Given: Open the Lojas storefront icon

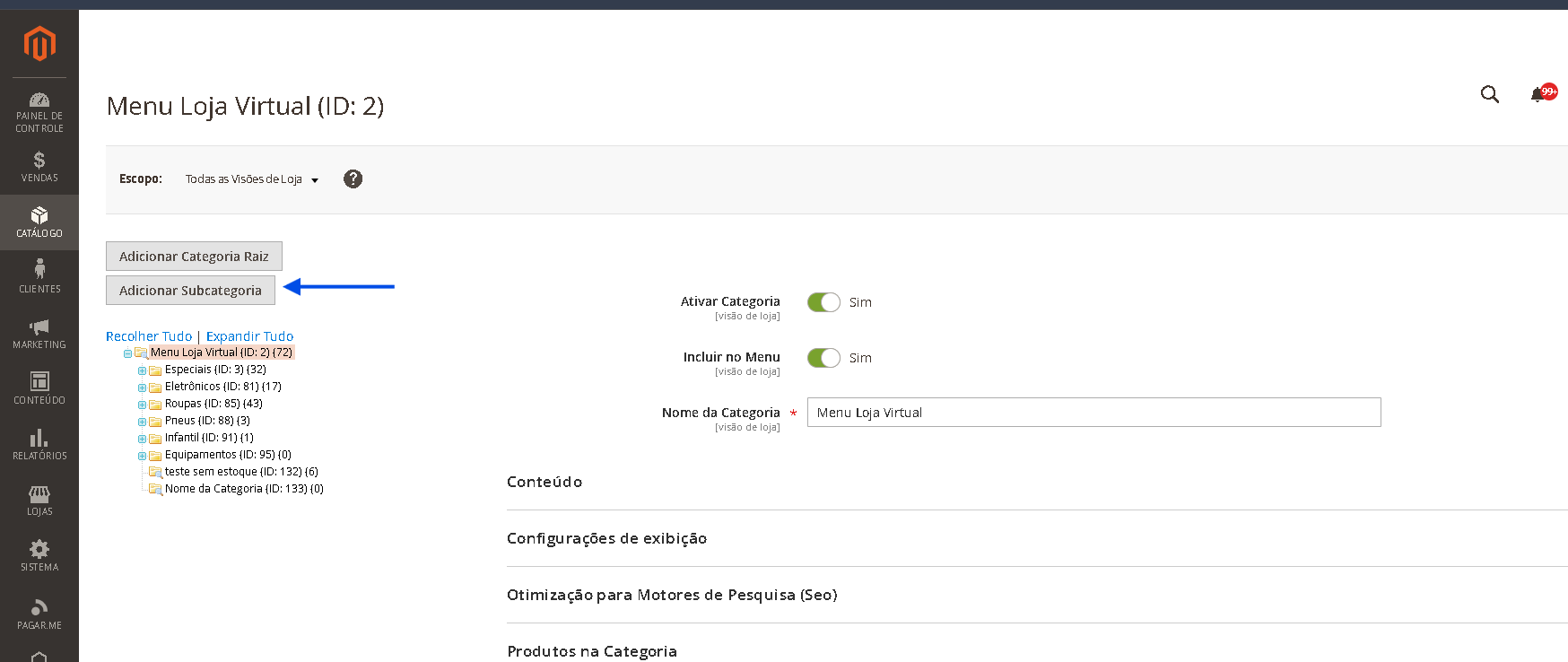Looking at the screenshot, I should tap(39, 493).
